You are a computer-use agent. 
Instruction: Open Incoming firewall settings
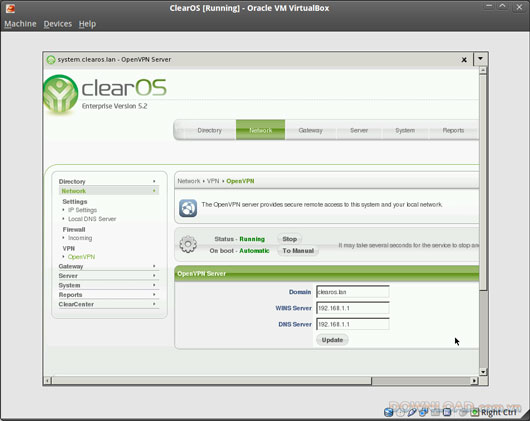80,238
